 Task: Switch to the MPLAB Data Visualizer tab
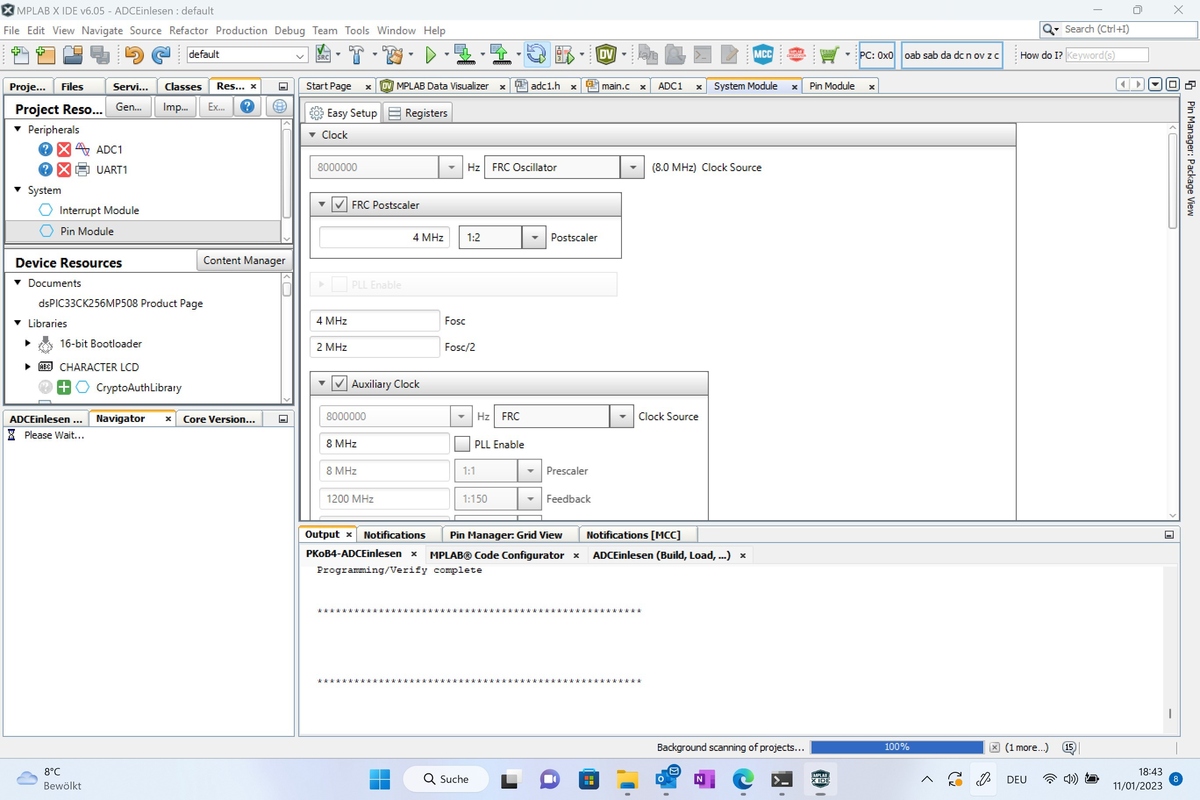pyautogui.click(x=442, y=86)
